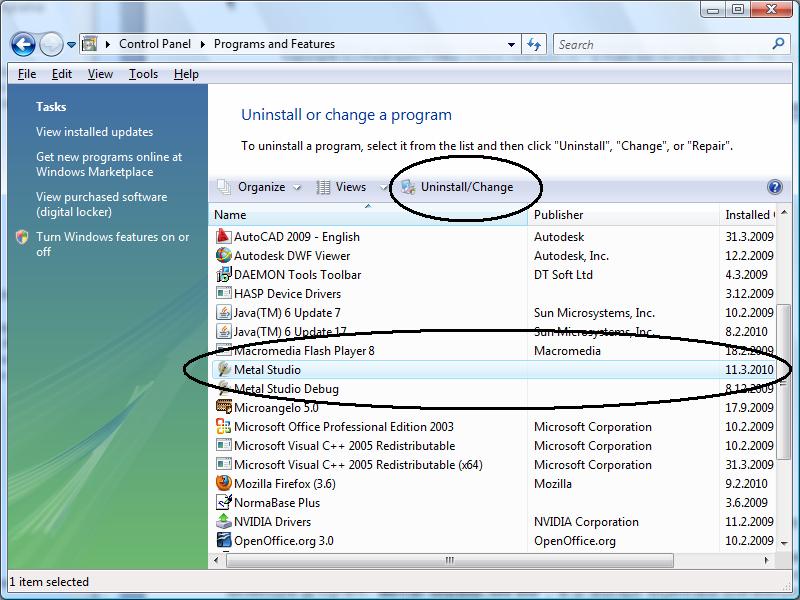Click the horizontal scrollbar thumb
The width and height of the screenshot is (800, 600).
(x=449, y=560)
